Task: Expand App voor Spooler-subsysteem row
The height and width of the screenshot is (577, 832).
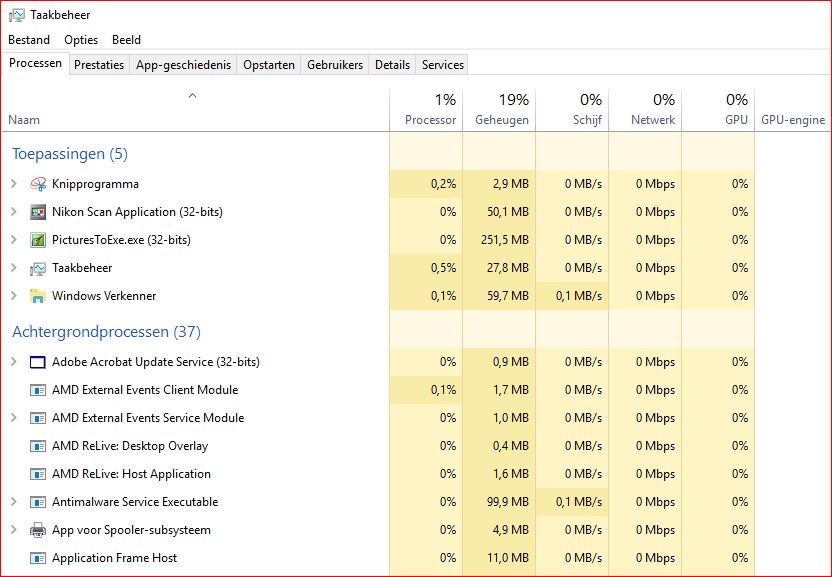Action: pyautogui.click(x=14, y=530)
